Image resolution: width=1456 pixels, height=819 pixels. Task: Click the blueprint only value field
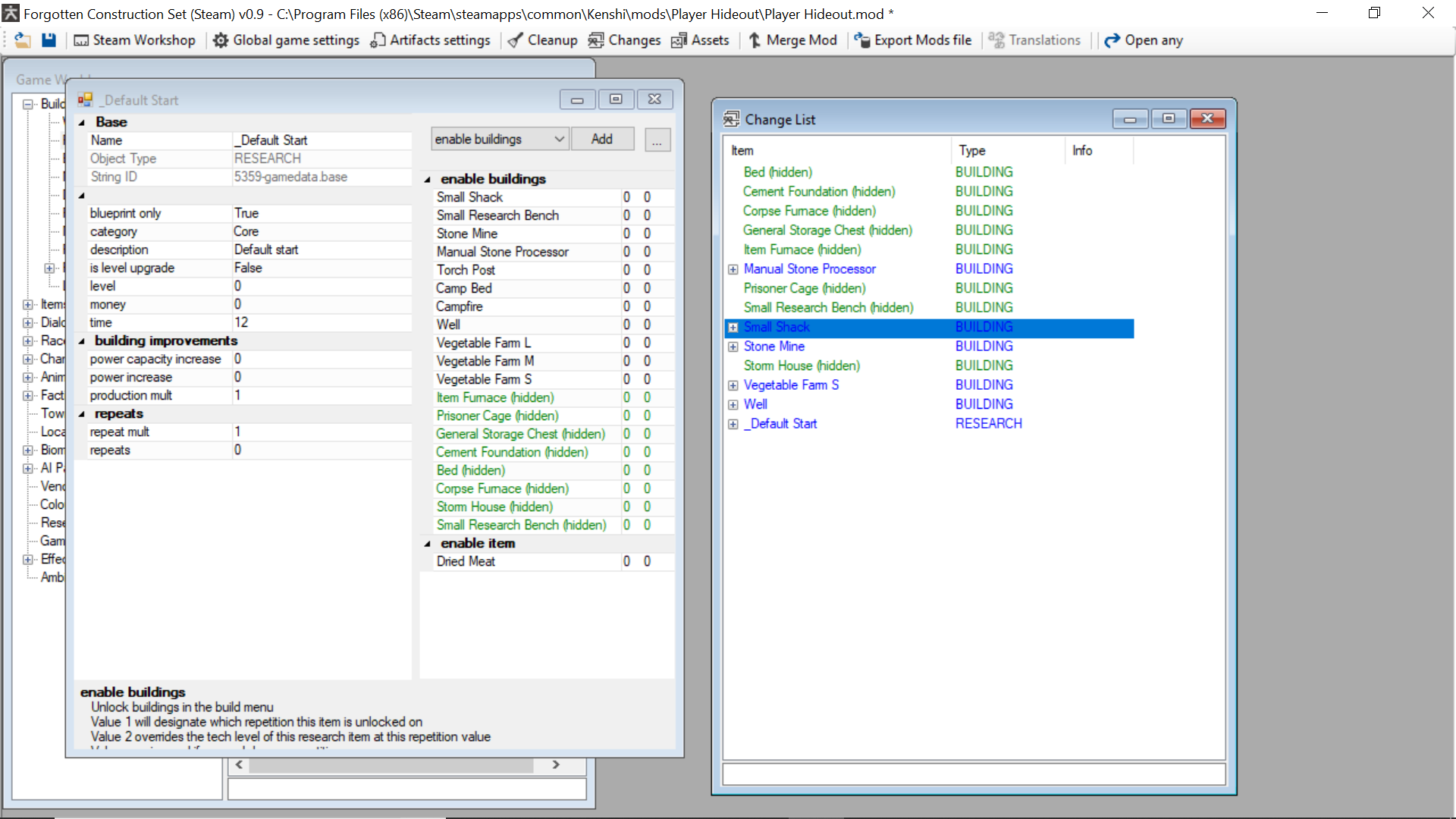[322, 213]
